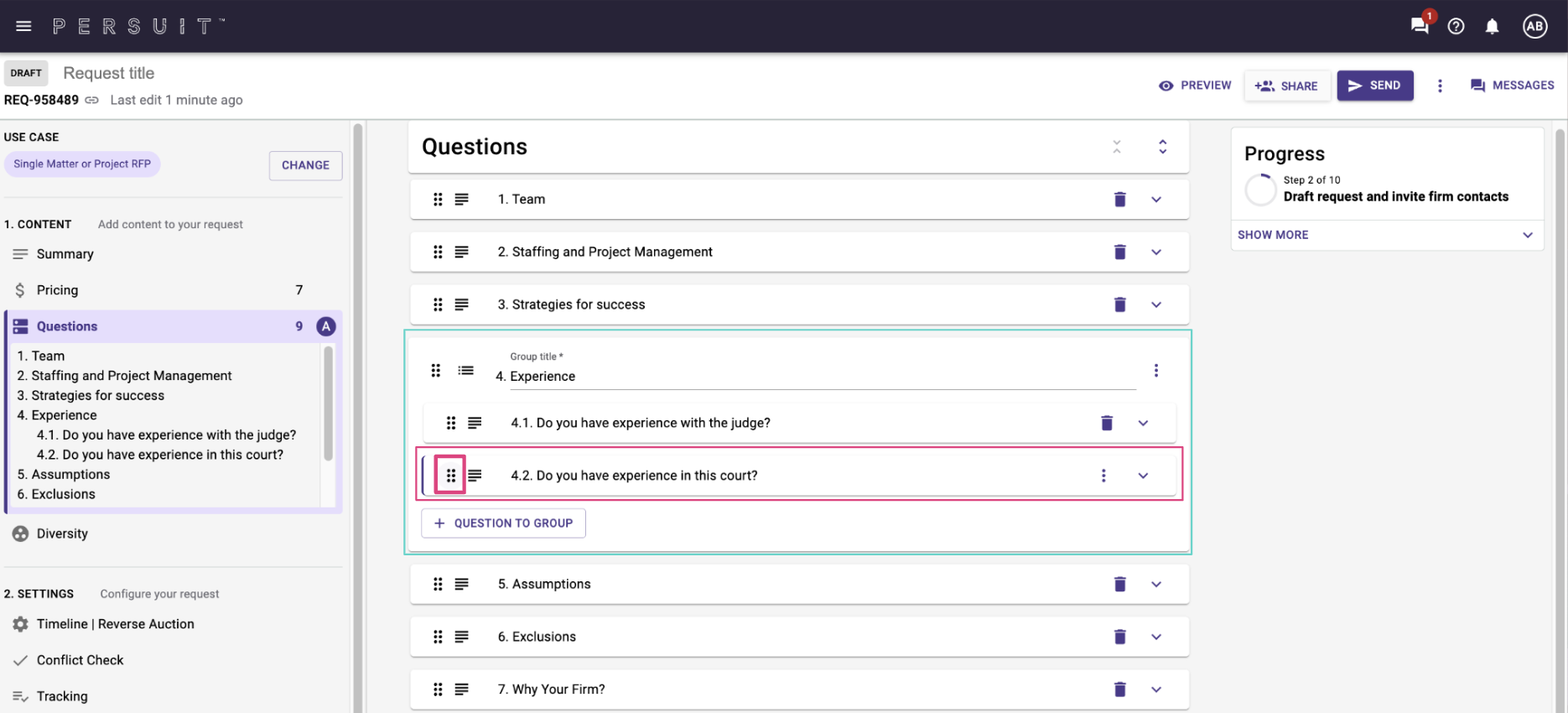The image size is (1568, 713).
Task: Open the hamburger navigation menu
Action: [23, 26]
